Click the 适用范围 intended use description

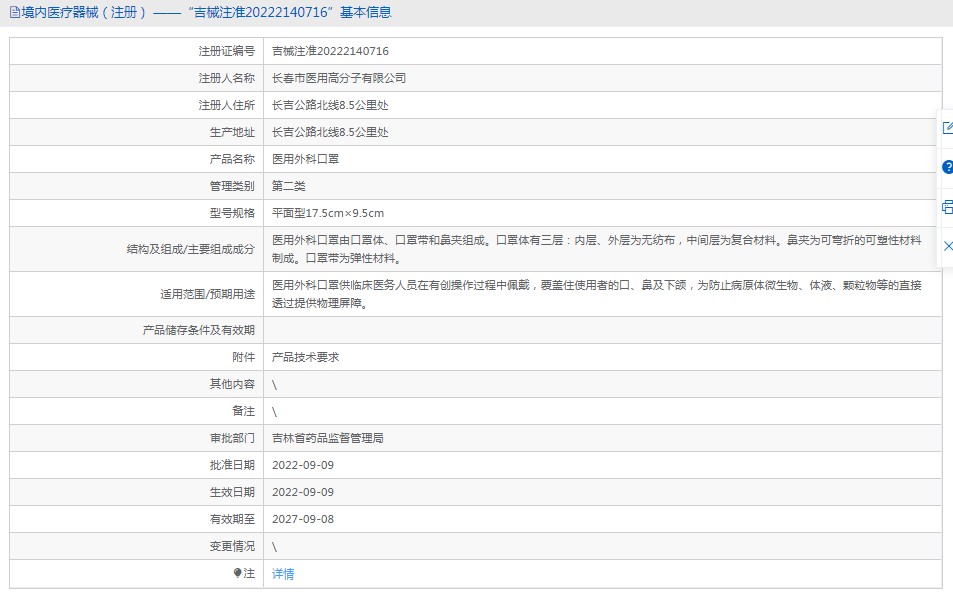tap(596, 294)
